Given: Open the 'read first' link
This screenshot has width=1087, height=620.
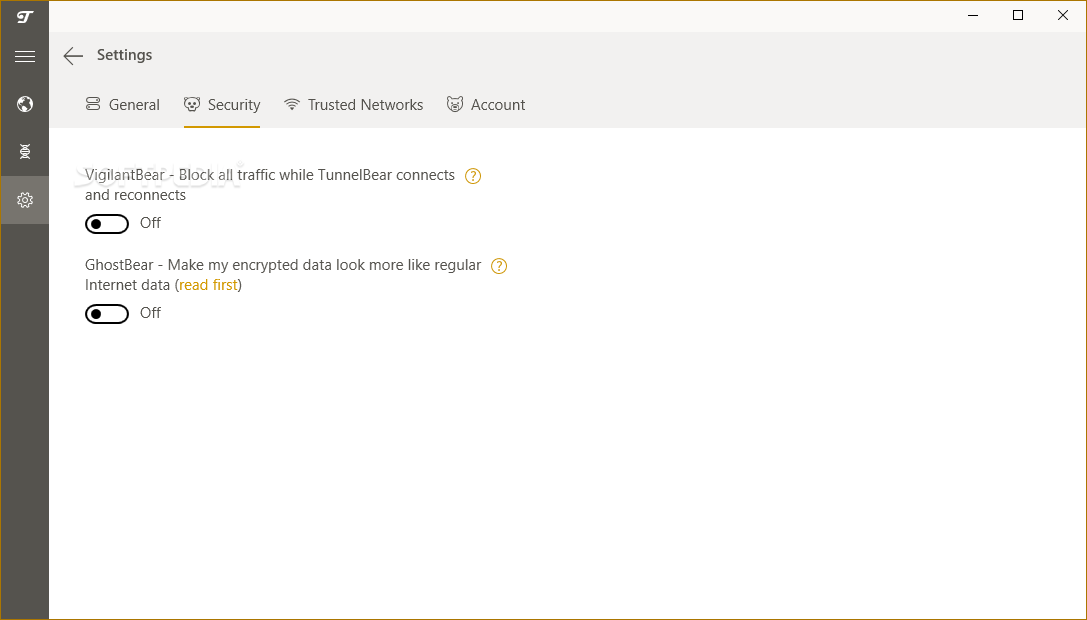Looking at the screenshot, I should 208,285.
